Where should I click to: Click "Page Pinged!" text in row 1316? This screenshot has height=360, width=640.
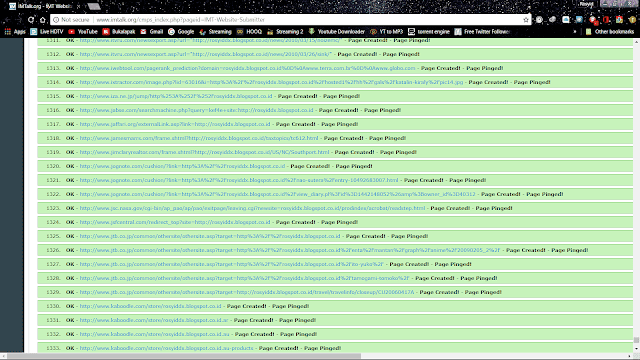(382, 110)
